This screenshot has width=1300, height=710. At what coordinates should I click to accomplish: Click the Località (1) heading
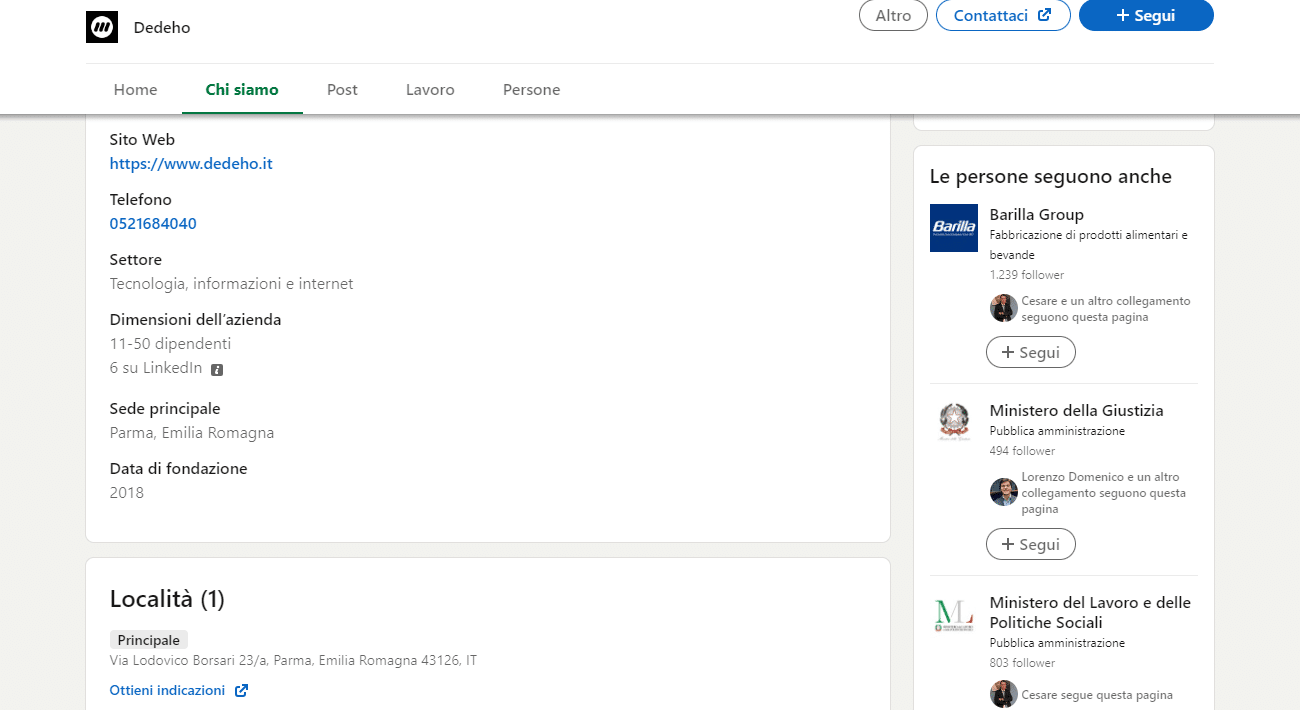coord(167,599)
